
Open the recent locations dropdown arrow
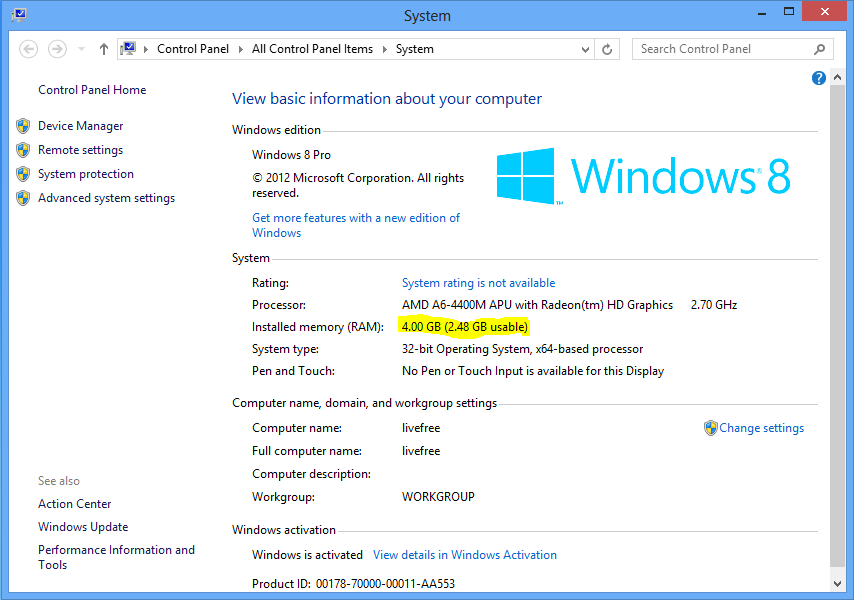click(x=82, y=49)
